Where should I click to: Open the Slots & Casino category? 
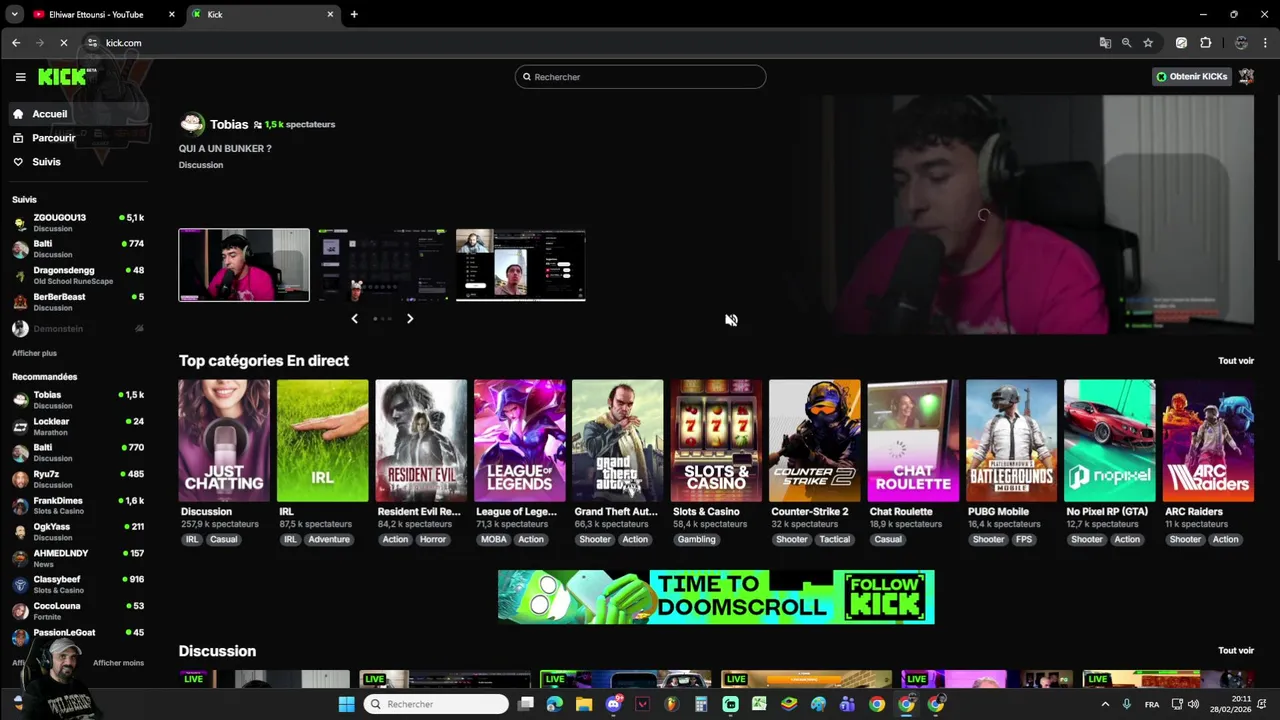coord(716,440)
